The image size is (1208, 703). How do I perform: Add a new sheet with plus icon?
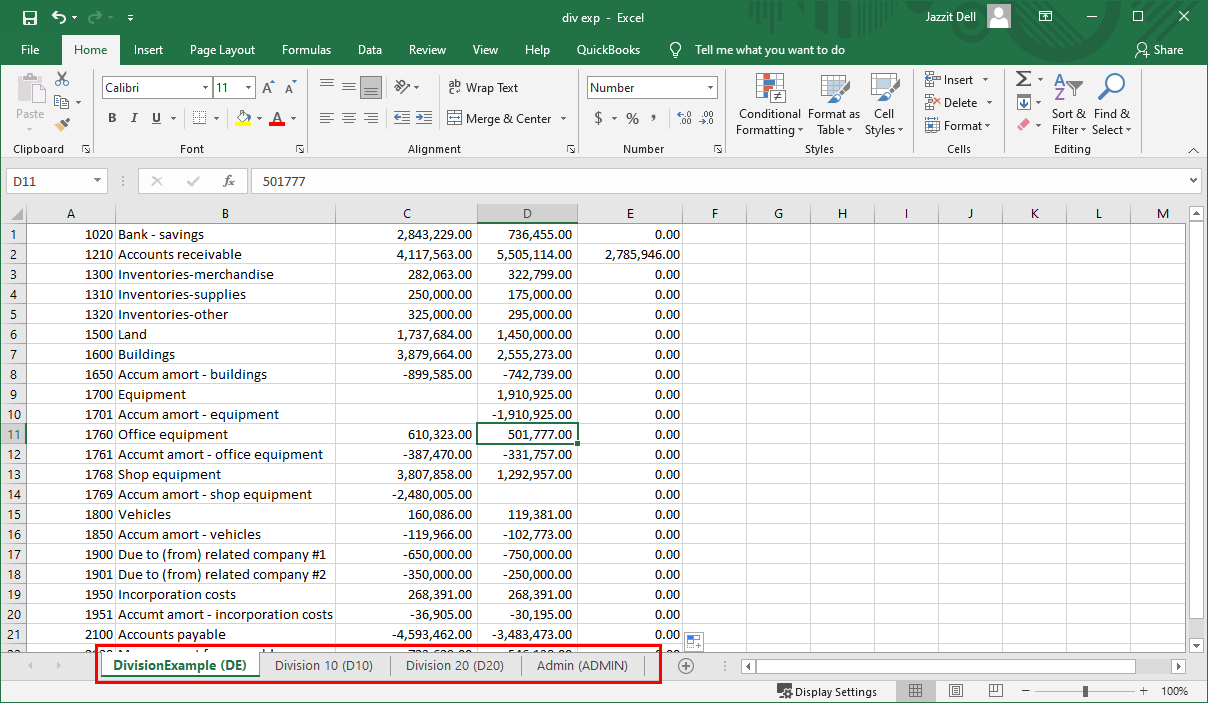[686, 666]
